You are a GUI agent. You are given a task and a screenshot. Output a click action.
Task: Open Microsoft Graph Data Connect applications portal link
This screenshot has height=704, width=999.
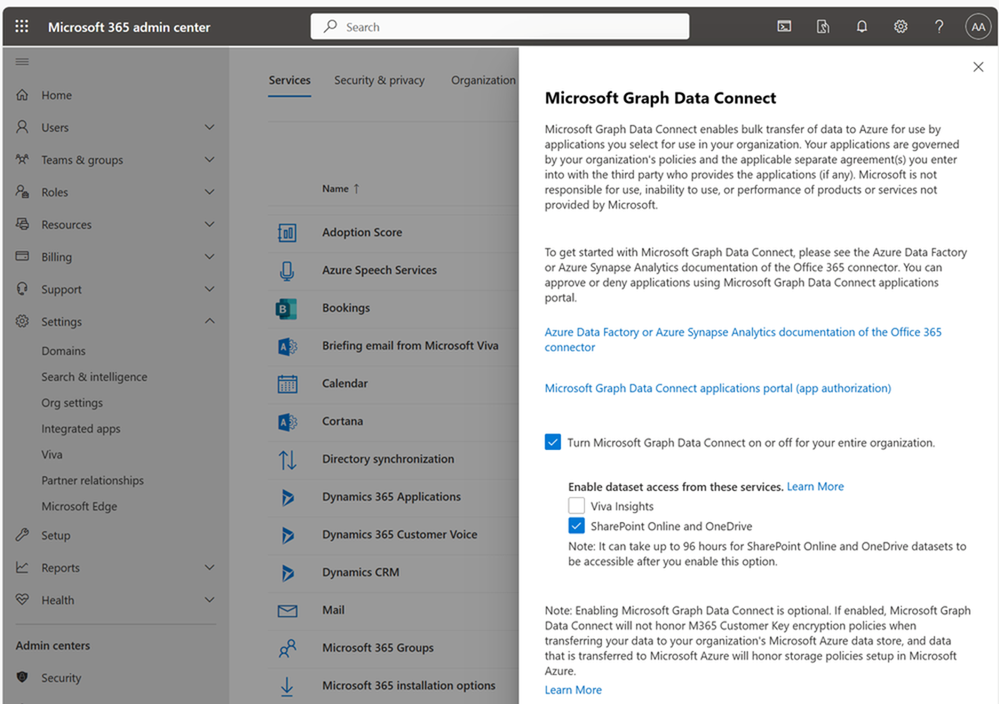[x=717, y=388]
